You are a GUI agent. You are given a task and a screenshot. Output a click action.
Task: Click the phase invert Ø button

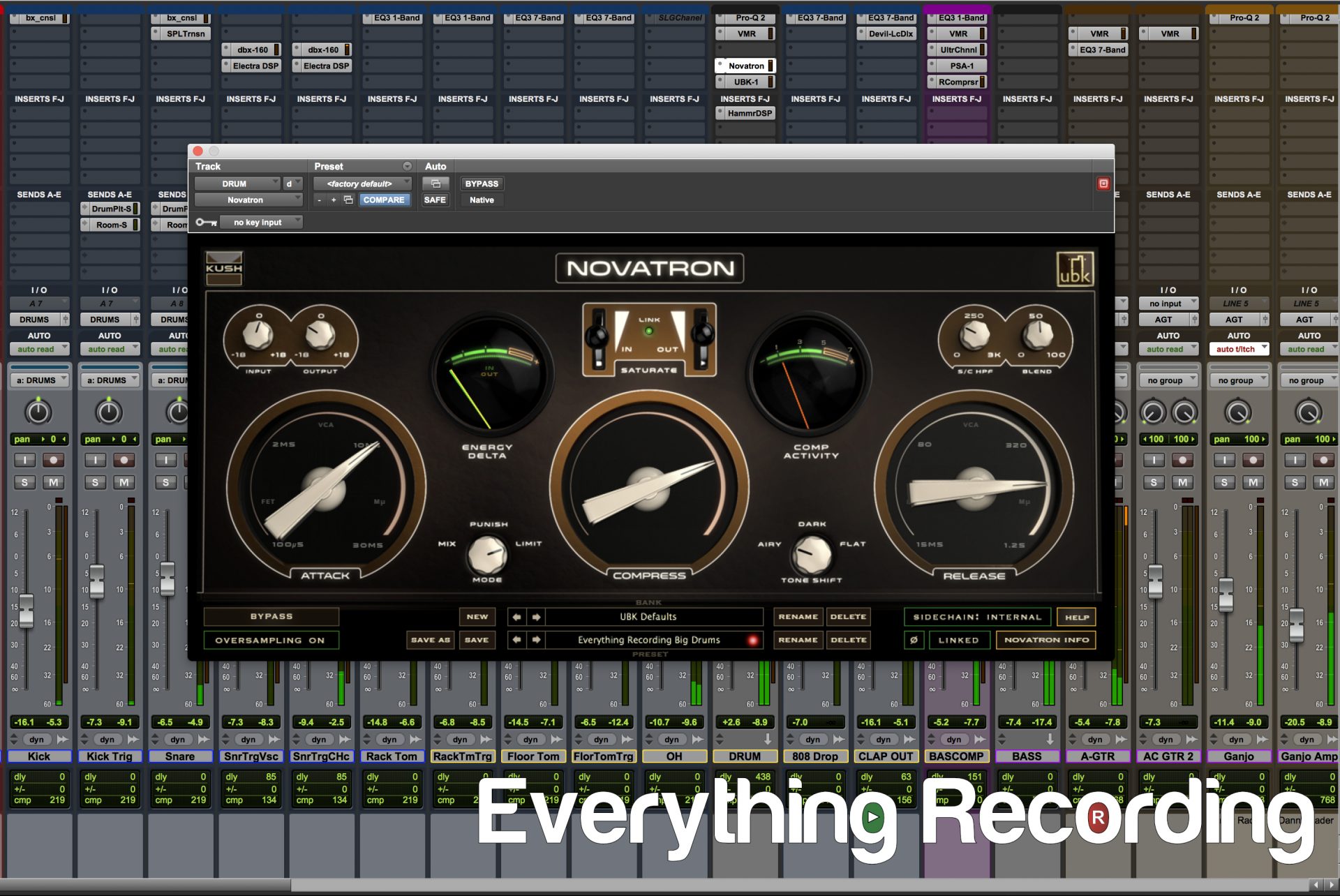pyautogui.click(x=914, y=640)
